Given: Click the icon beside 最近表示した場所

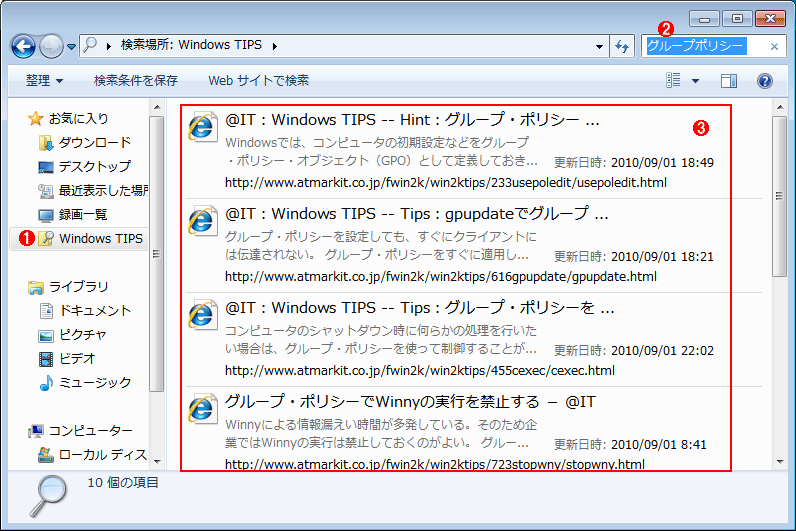Looking at the screenshot, I should pos(46,191).
